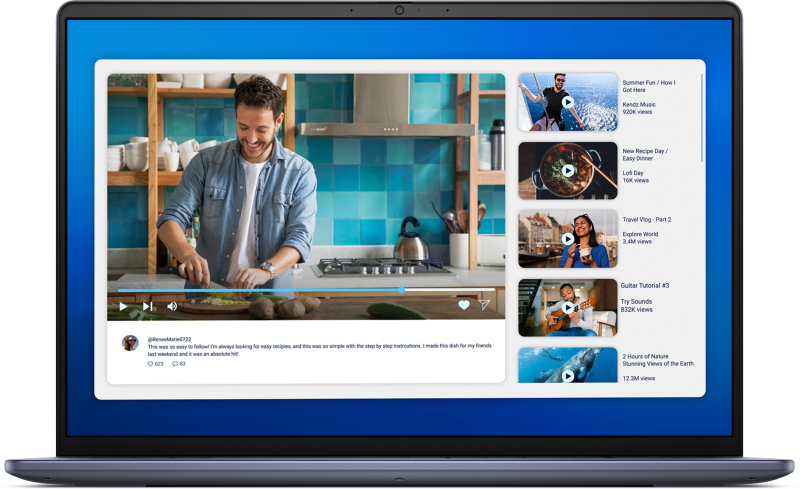Click play on the Guitar Tutorial thumbnail
Viewport: 800px width, 489px height.
point(567,308)
